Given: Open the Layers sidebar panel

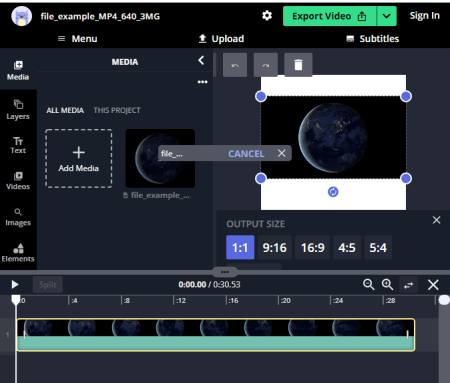Looking at the screenshot, I should click(18, 110).
